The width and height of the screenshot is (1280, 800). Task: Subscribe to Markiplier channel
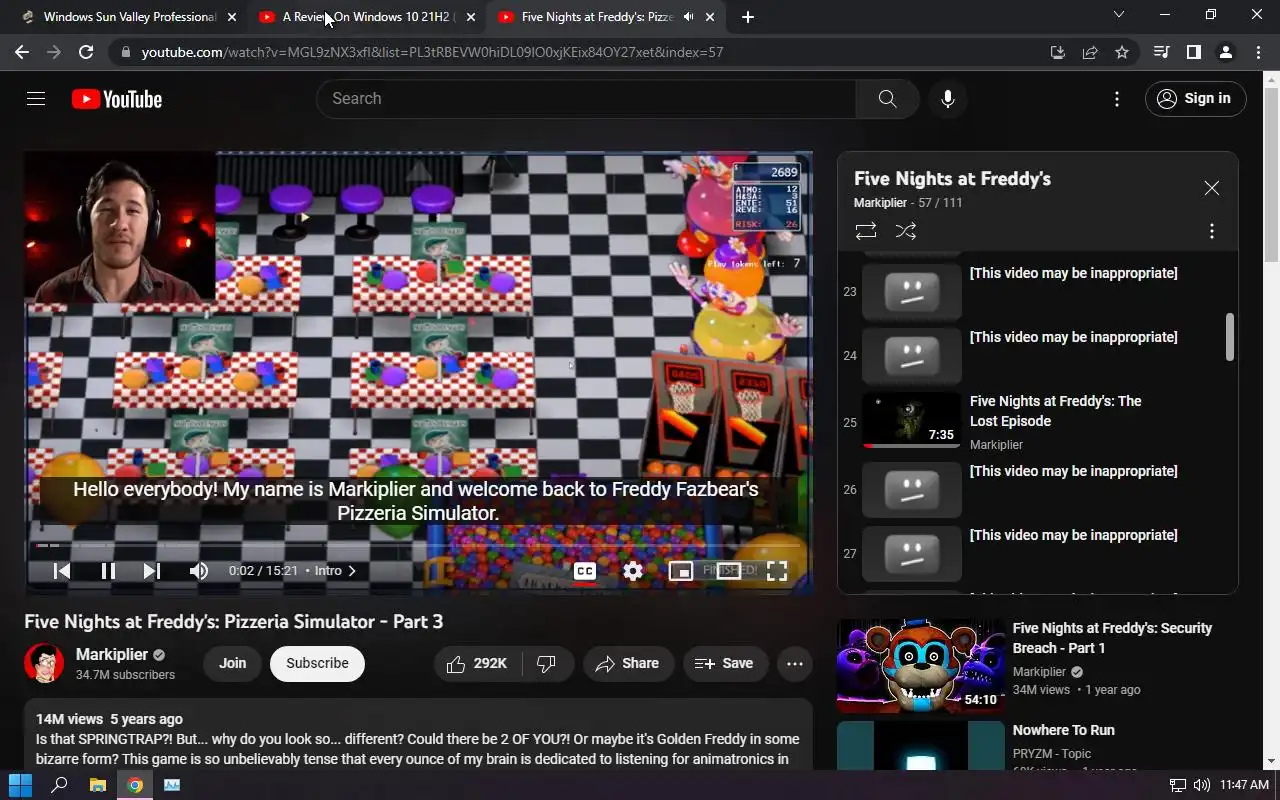click(x=317, y=664)
